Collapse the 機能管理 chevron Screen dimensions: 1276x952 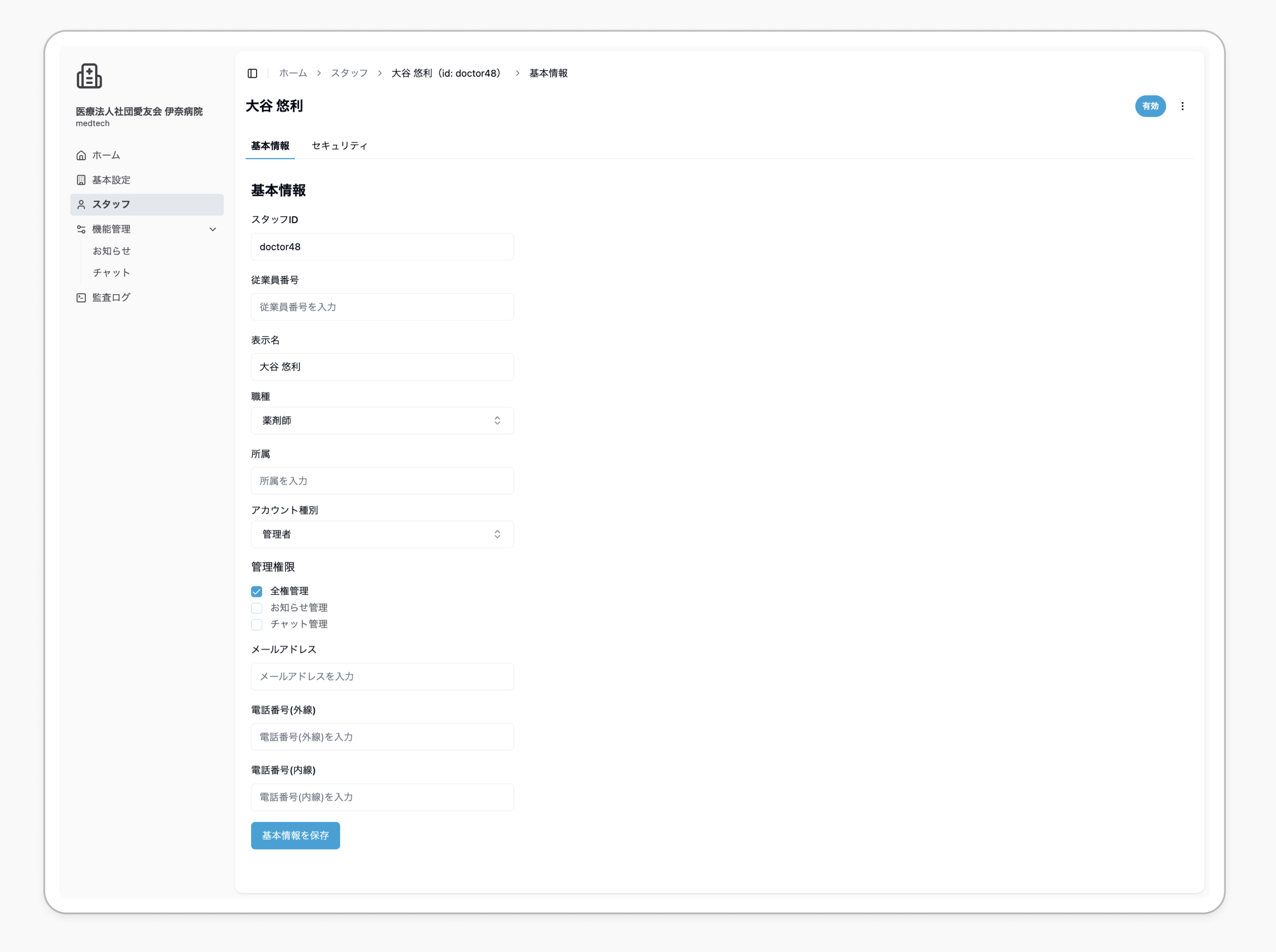pos(212,229)
